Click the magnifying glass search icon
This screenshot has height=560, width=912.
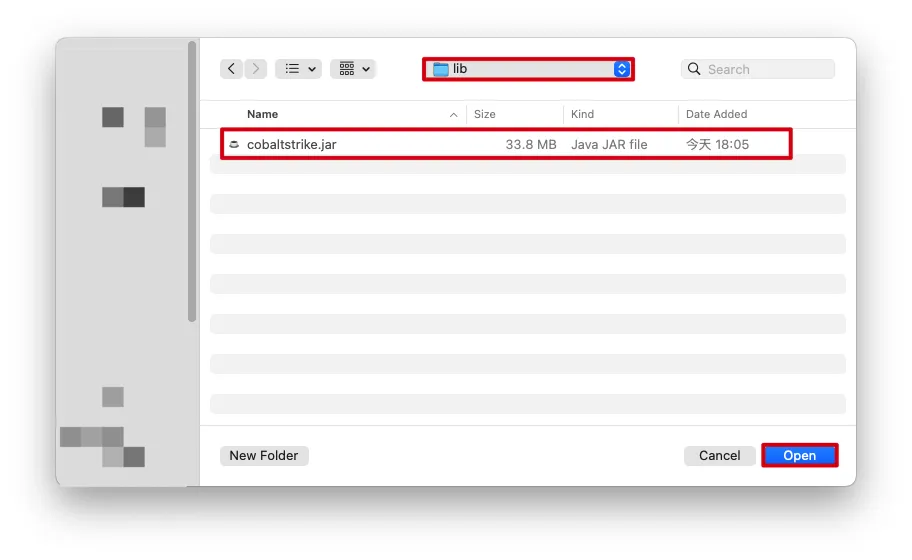695,69
